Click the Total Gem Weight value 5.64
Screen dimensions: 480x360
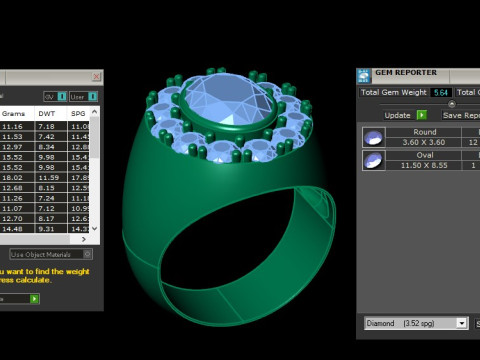441,93
